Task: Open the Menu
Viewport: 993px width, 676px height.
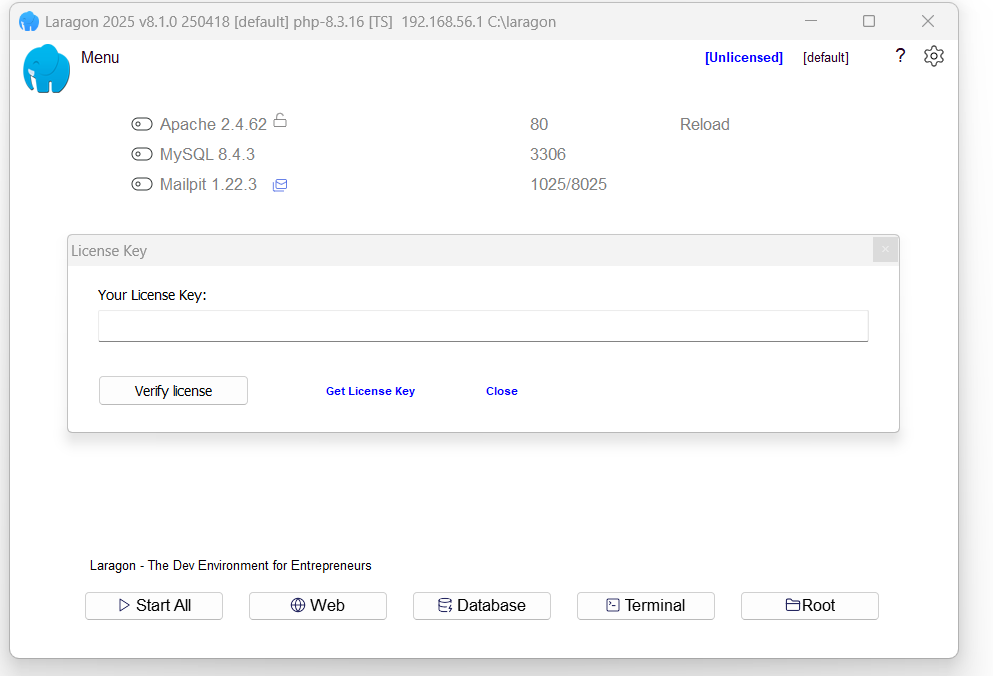Action: click(100, 58)
